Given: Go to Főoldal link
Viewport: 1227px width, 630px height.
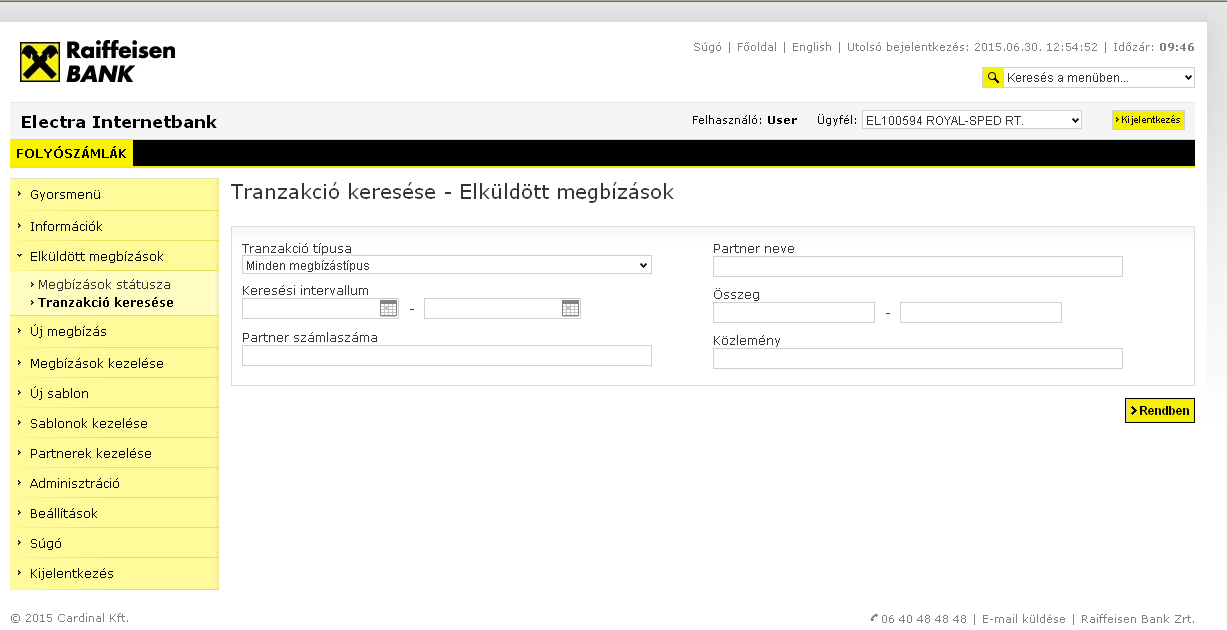Looking at the screenshot, I should click(x=757, y=47).
